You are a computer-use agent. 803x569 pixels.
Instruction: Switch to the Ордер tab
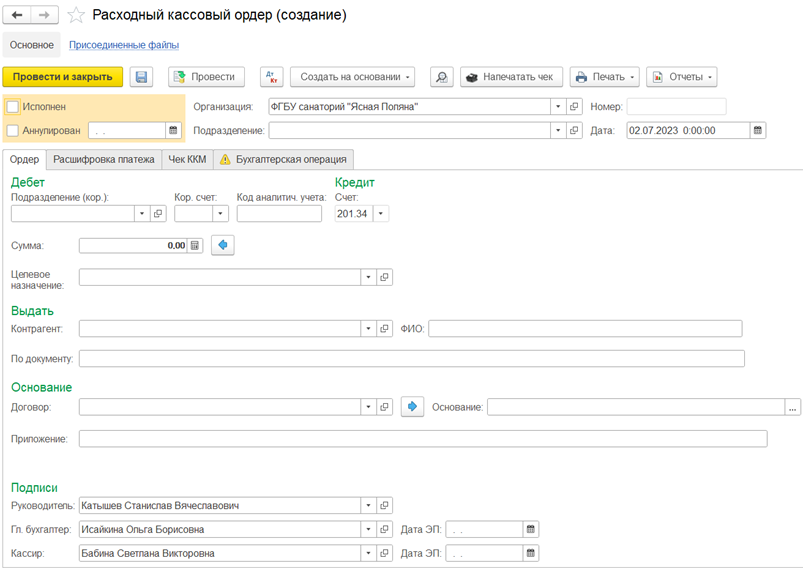[x=24, y=159]
